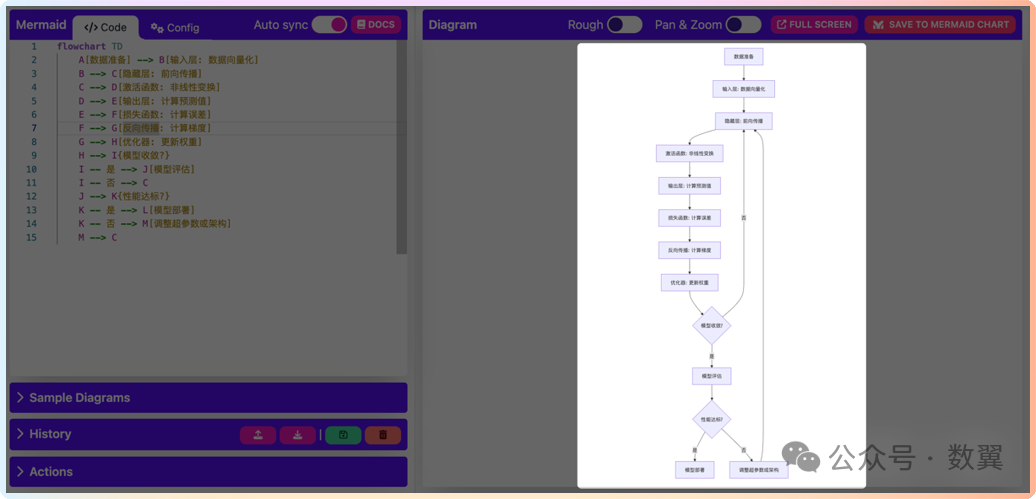
Task: Click the WeChat logo in the watermark
Action: tap(801, 456)
